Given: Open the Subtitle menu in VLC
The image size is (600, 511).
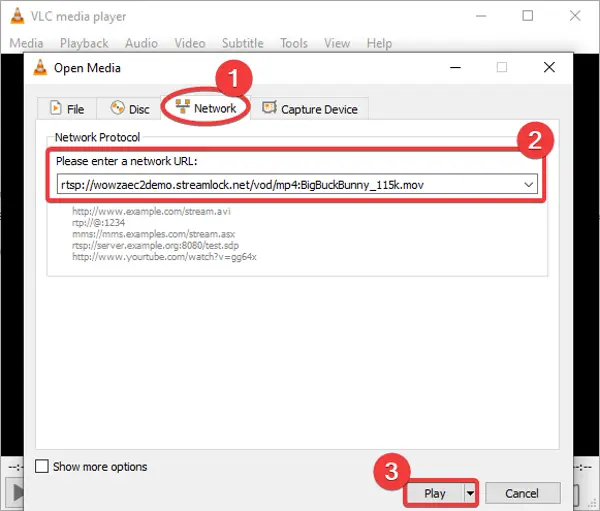Looking at the screenshot, I should pos(243,43).
